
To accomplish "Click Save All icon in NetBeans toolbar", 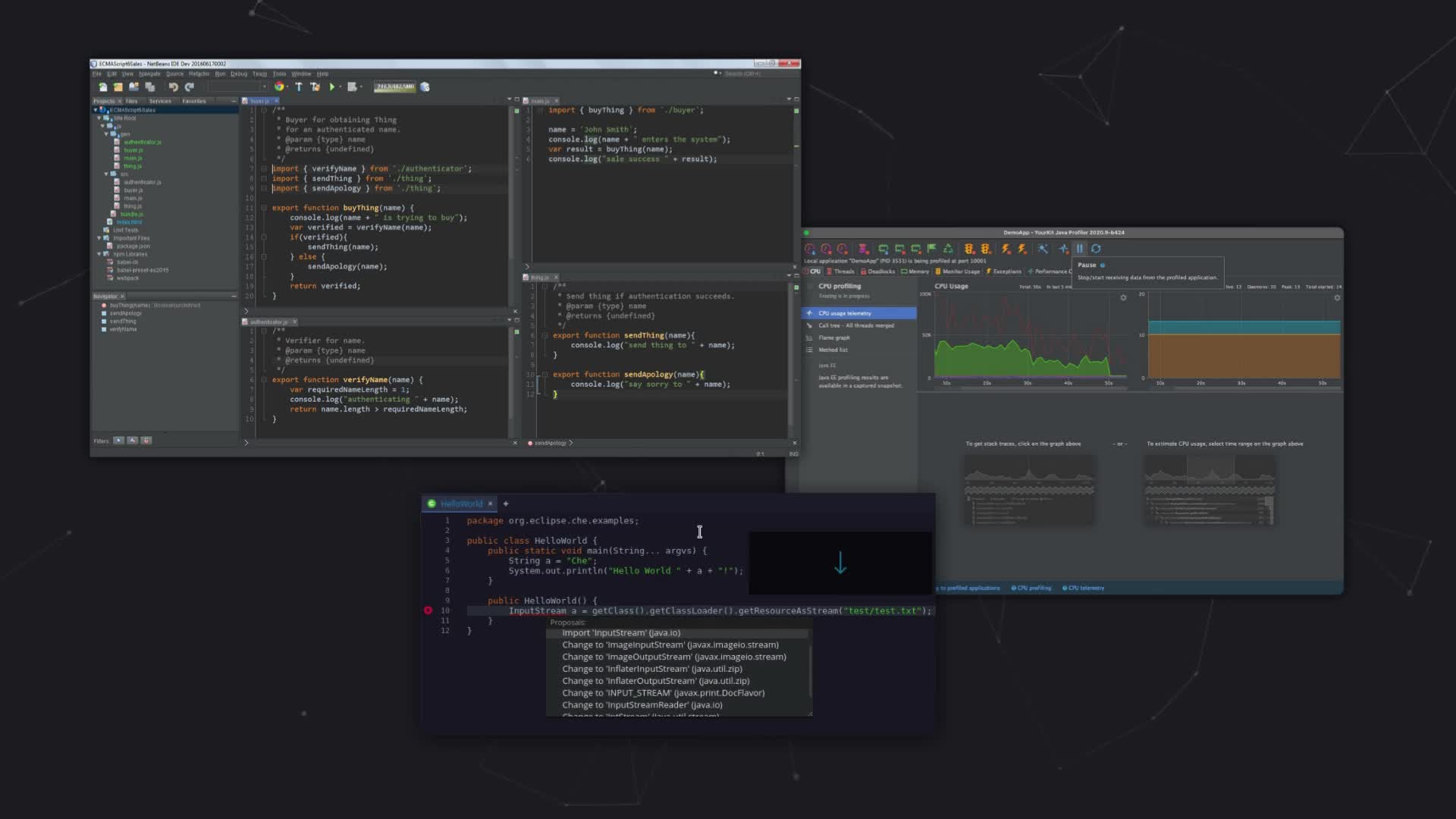I will tap(149, 87).
